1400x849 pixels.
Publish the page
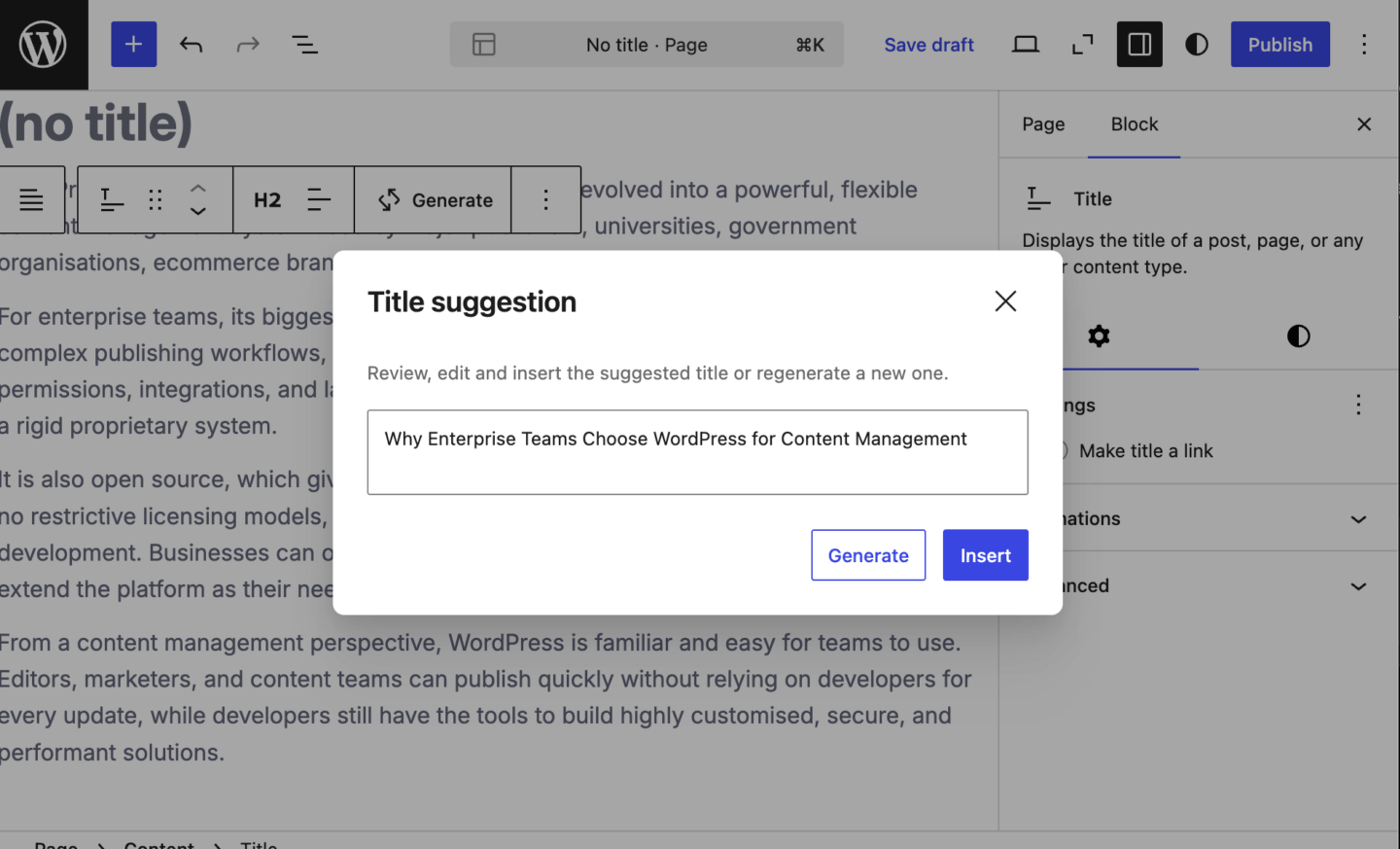click(x=1279, y=45)
